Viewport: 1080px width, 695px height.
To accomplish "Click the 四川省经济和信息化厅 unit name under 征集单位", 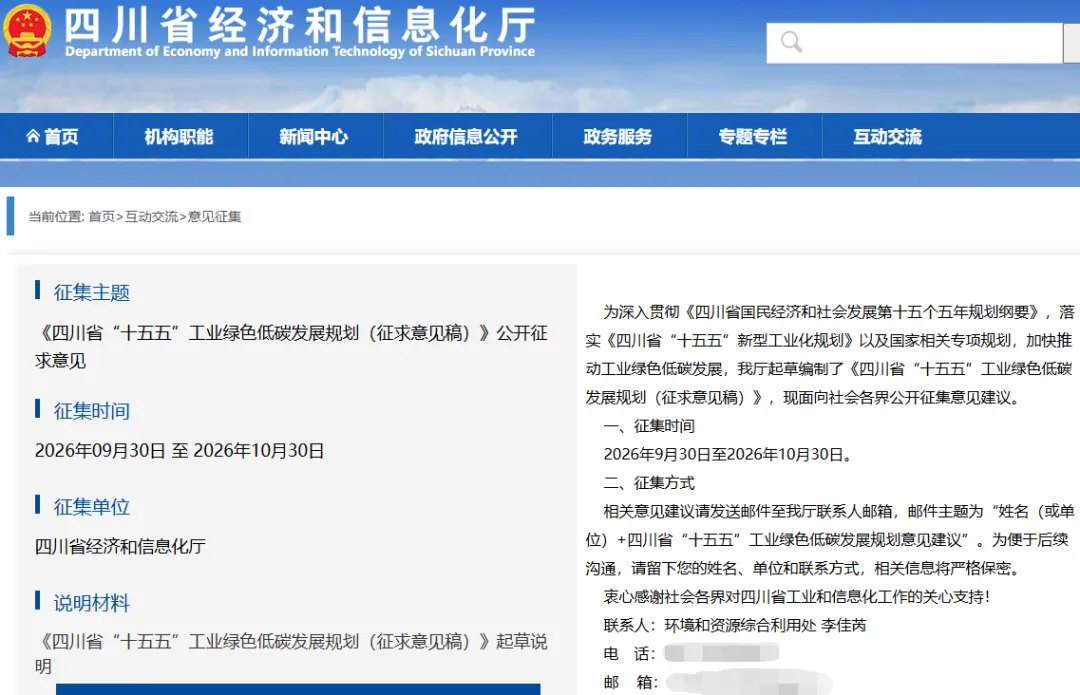I will (121, 546).
